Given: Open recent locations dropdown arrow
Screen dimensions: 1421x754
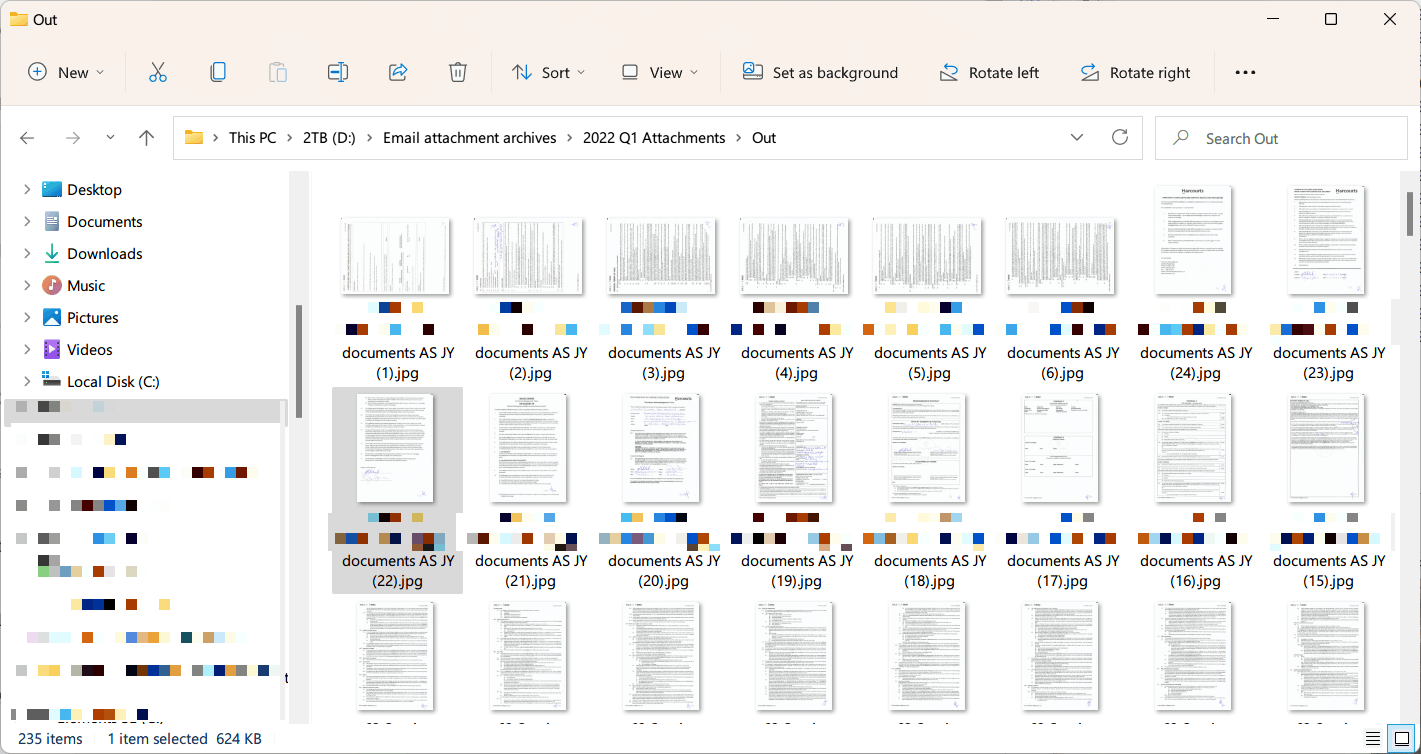Looking at the screenshot, I should tap(110, 138).
